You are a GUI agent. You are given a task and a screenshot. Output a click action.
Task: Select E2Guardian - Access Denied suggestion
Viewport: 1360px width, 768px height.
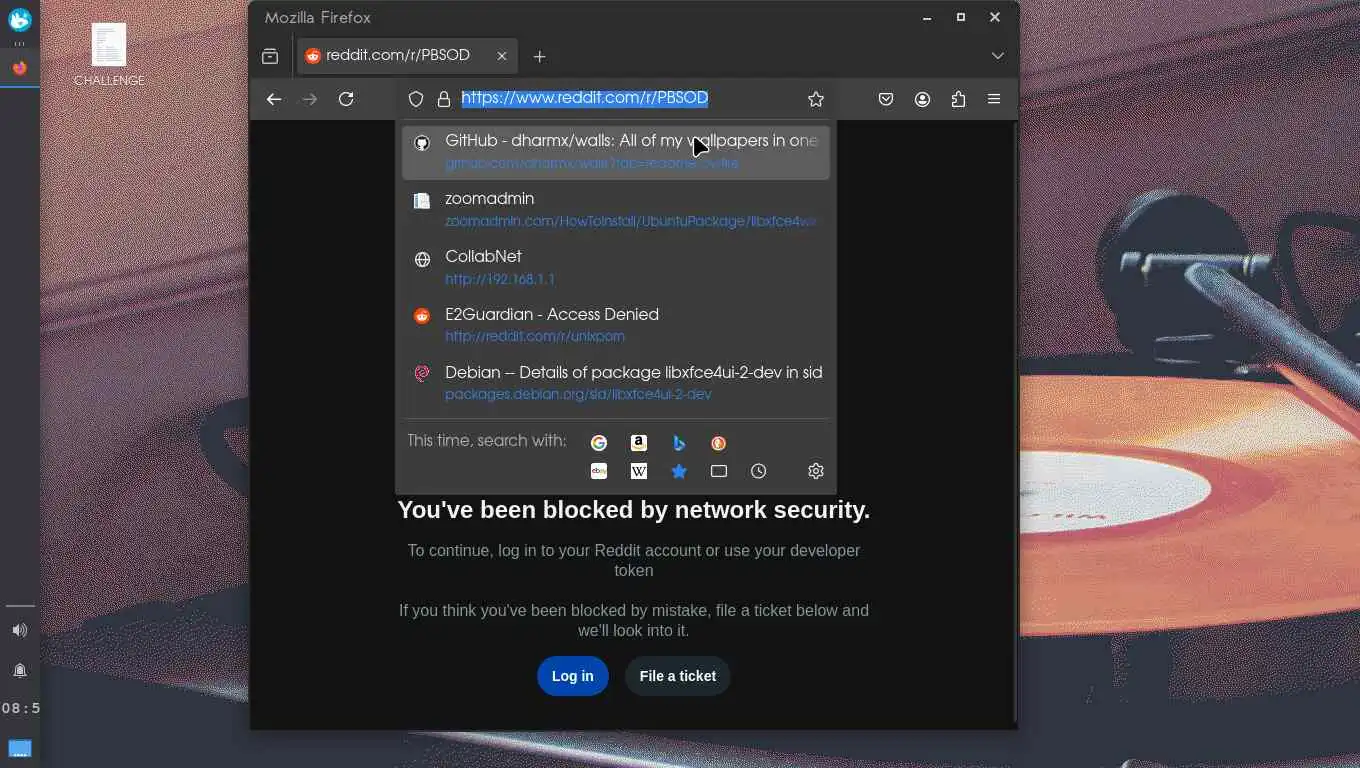tap(616, 325)
